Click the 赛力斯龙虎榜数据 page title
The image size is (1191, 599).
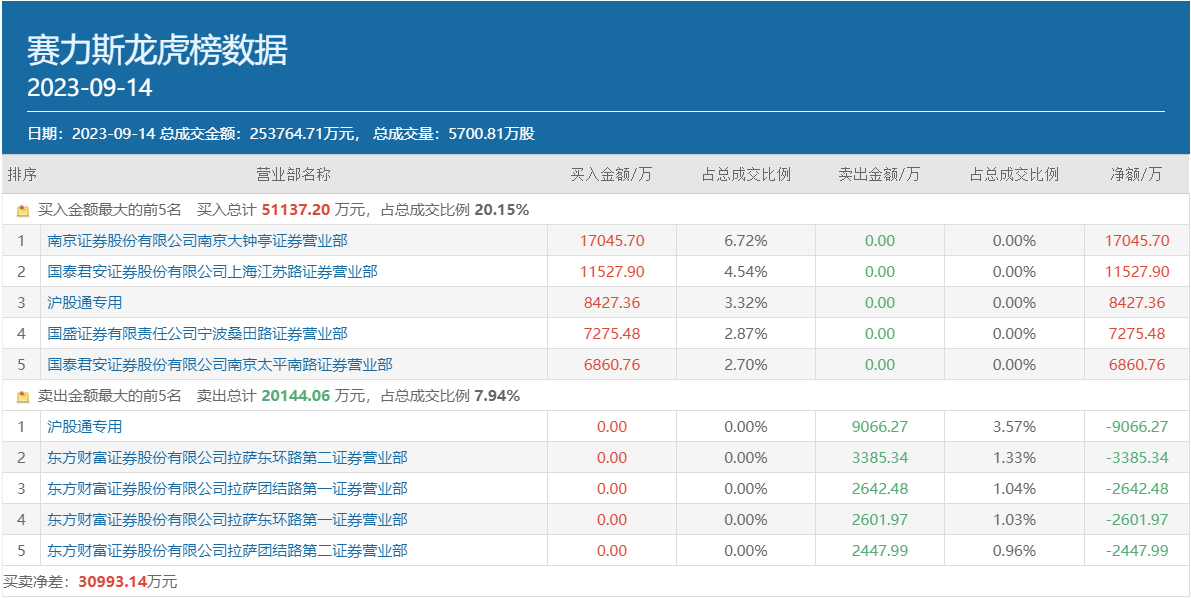click(157, 50)
